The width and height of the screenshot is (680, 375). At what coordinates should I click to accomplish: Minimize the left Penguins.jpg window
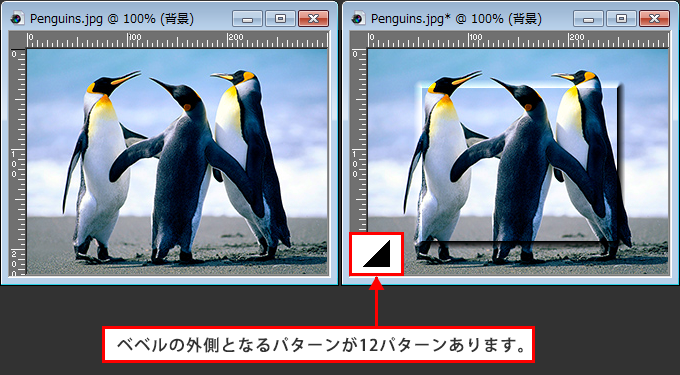coord(247,19)
